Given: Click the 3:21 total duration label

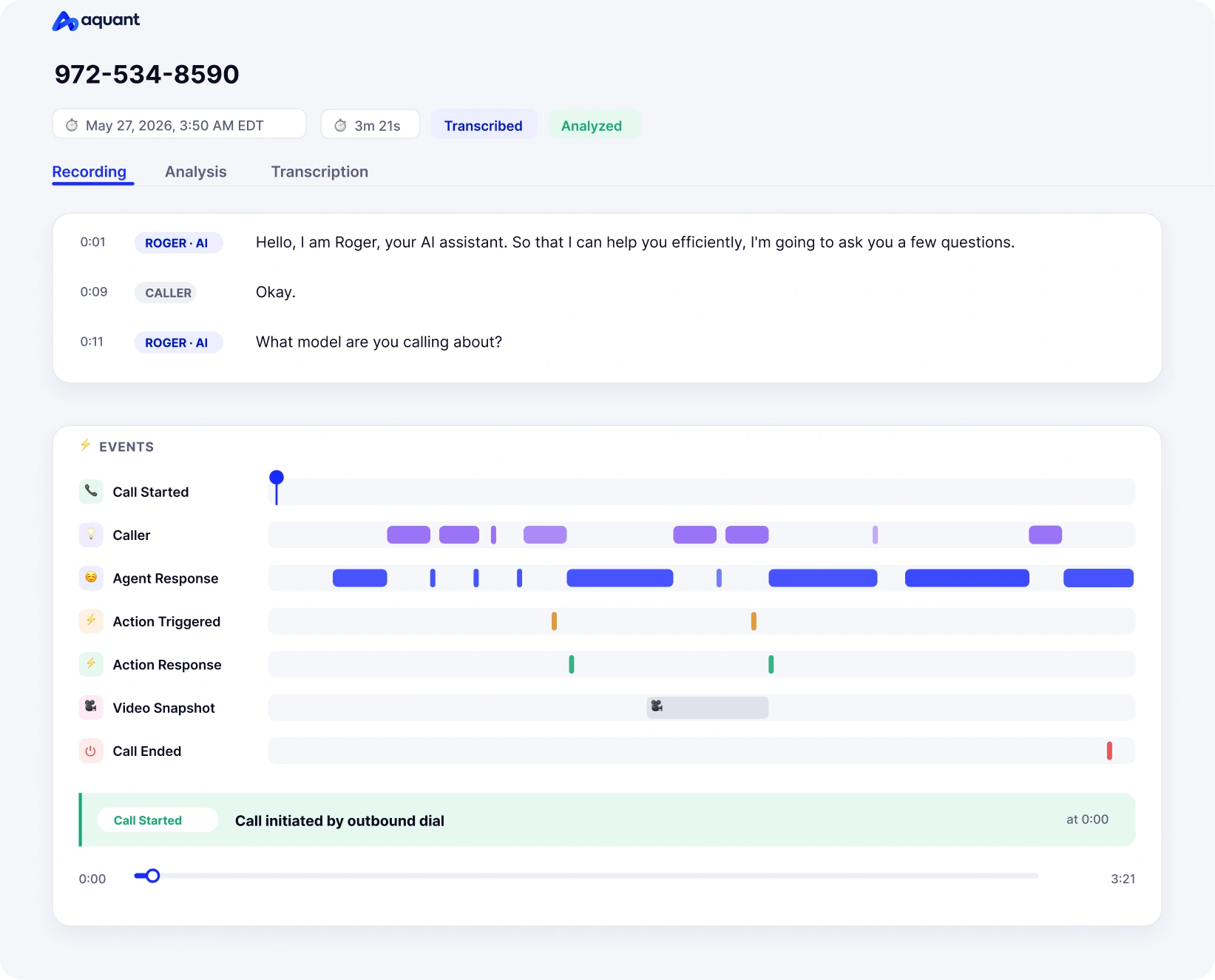Looking at the screenshot, I should click(1123, 879).
